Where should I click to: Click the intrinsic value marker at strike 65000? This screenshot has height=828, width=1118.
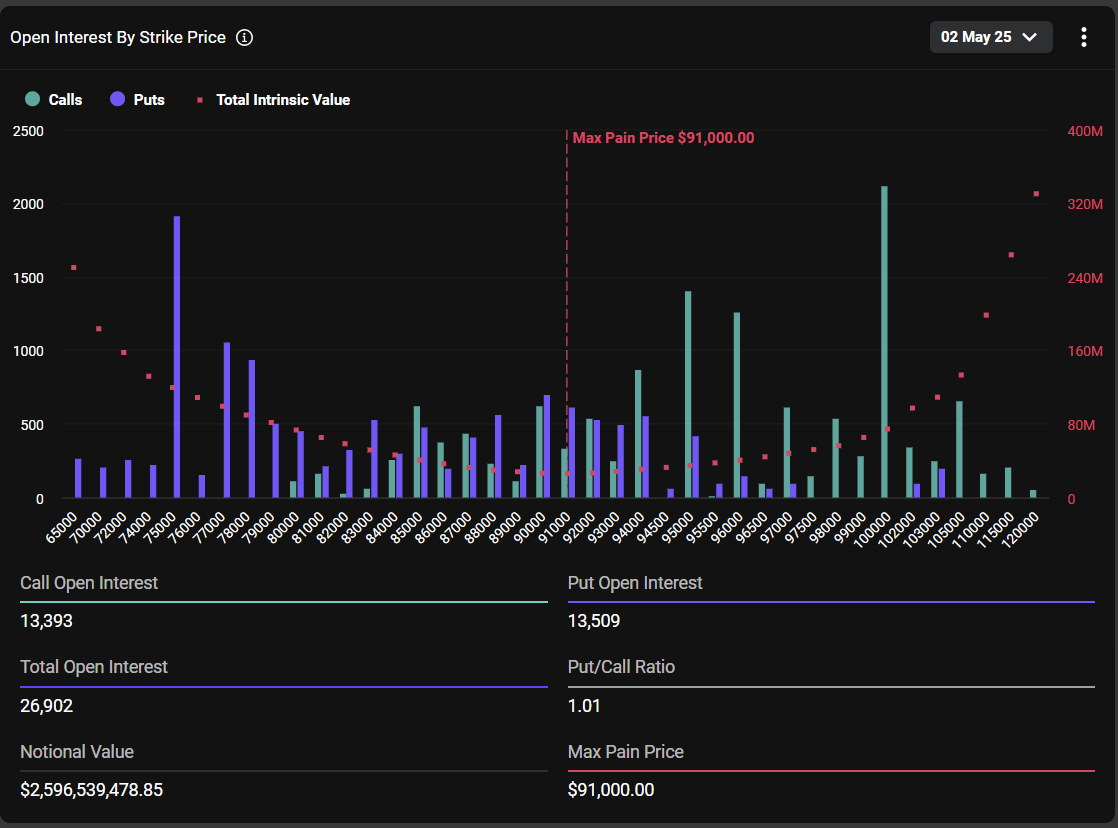pos(74,268)
